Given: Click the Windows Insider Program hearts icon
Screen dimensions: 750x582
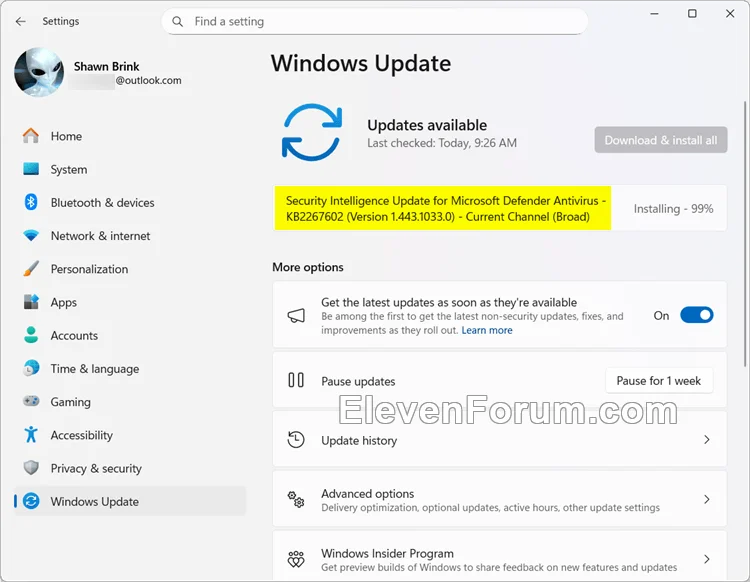Looking at the screenshot, I should tap(296, 559).
